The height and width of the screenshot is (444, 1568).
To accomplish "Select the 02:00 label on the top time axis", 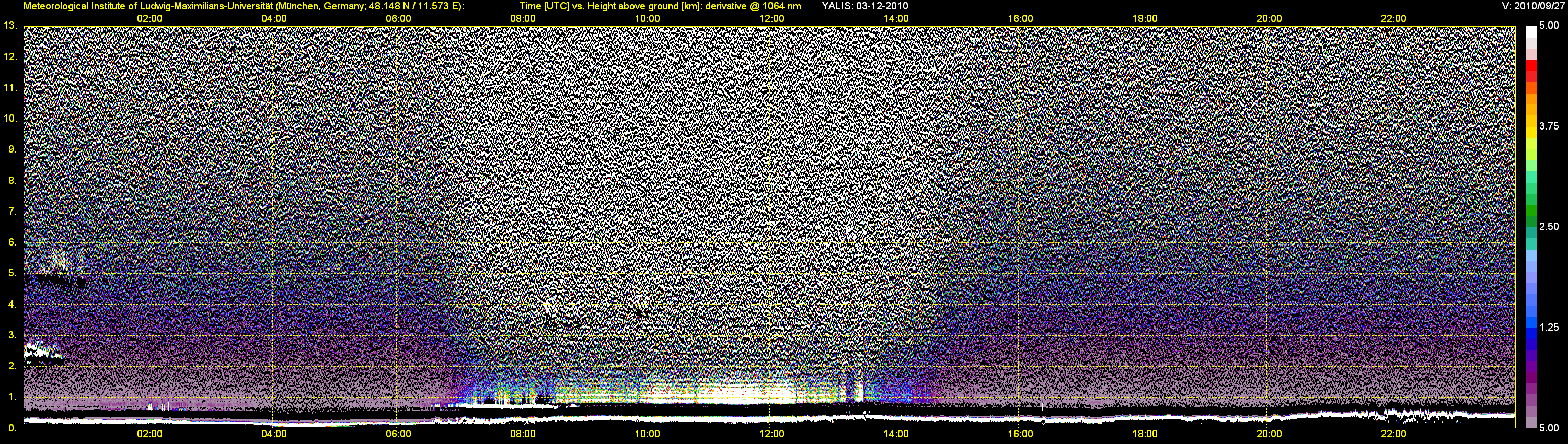I will [x=149, y=19].
